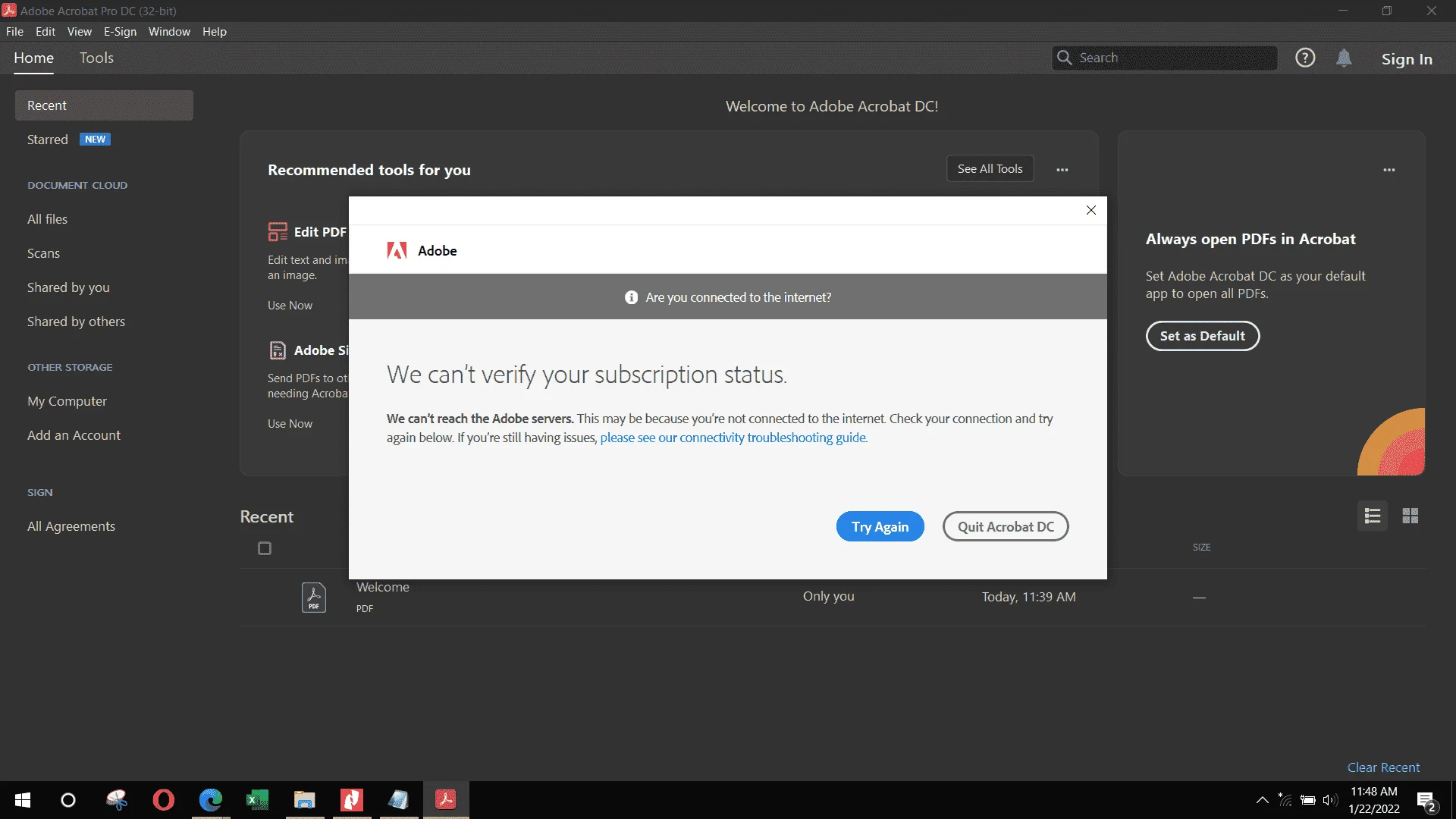Switch to grid thumbnail view
Screen dimensions: 1456x819
pyautogui.click(x=1410, y=516)
